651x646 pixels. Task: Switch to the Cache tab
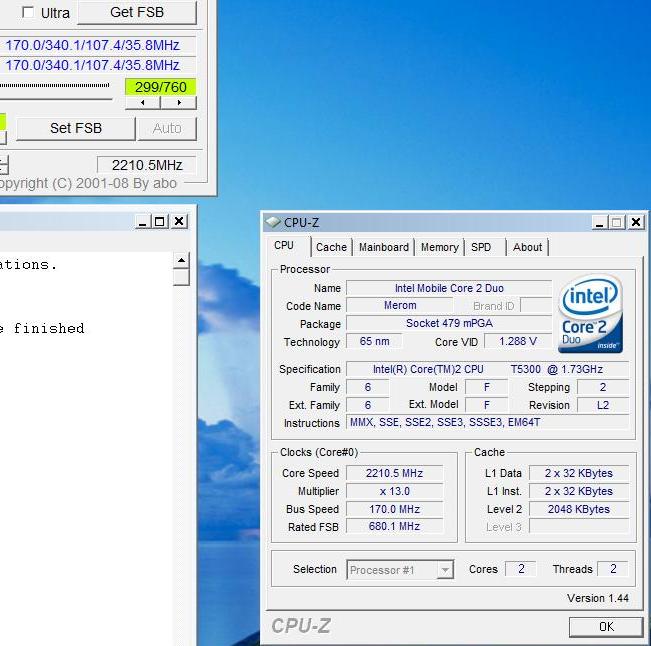(331, 247)
